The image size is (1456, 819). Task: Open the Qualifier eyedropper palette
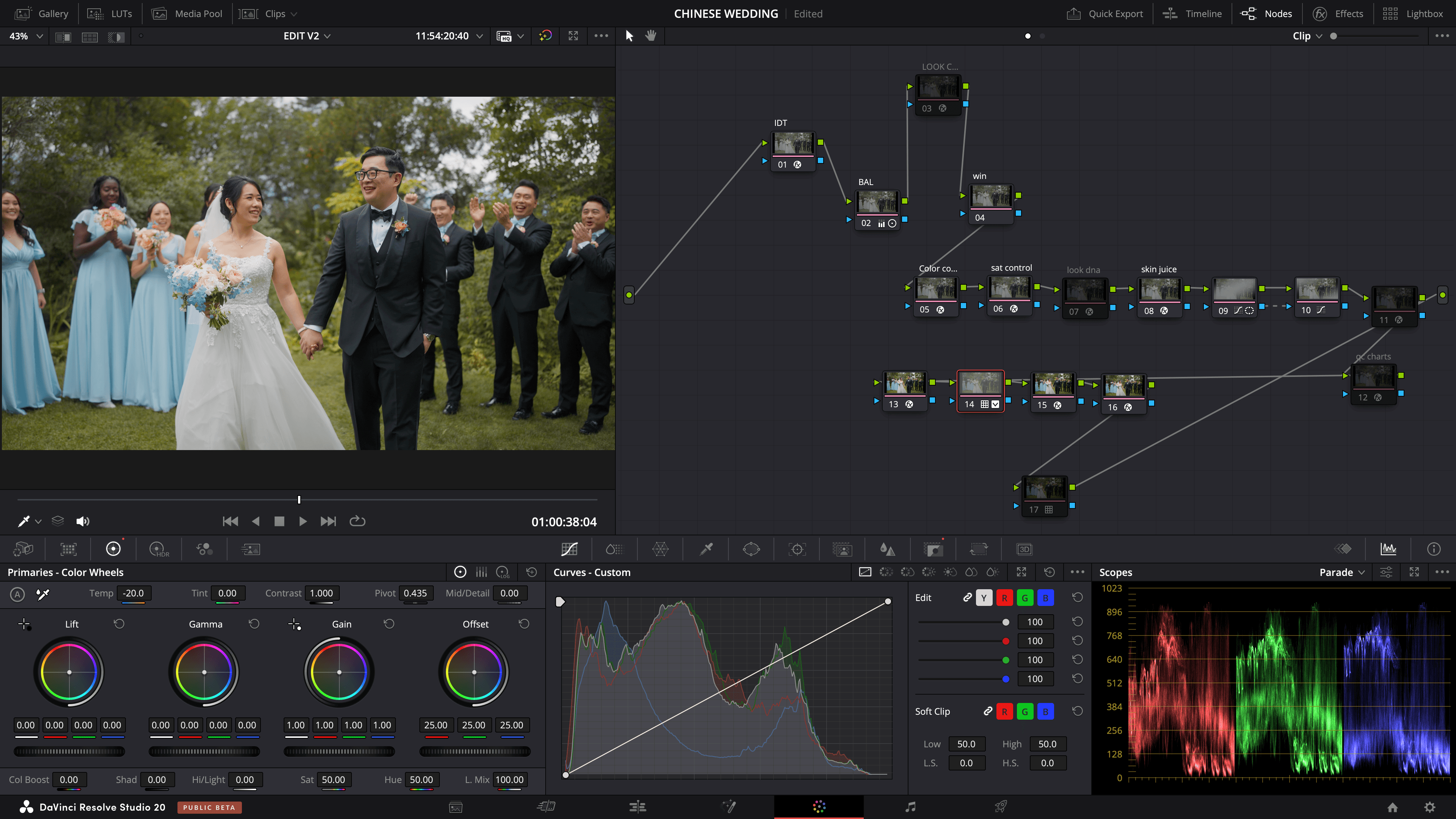(x=706, y=549)
